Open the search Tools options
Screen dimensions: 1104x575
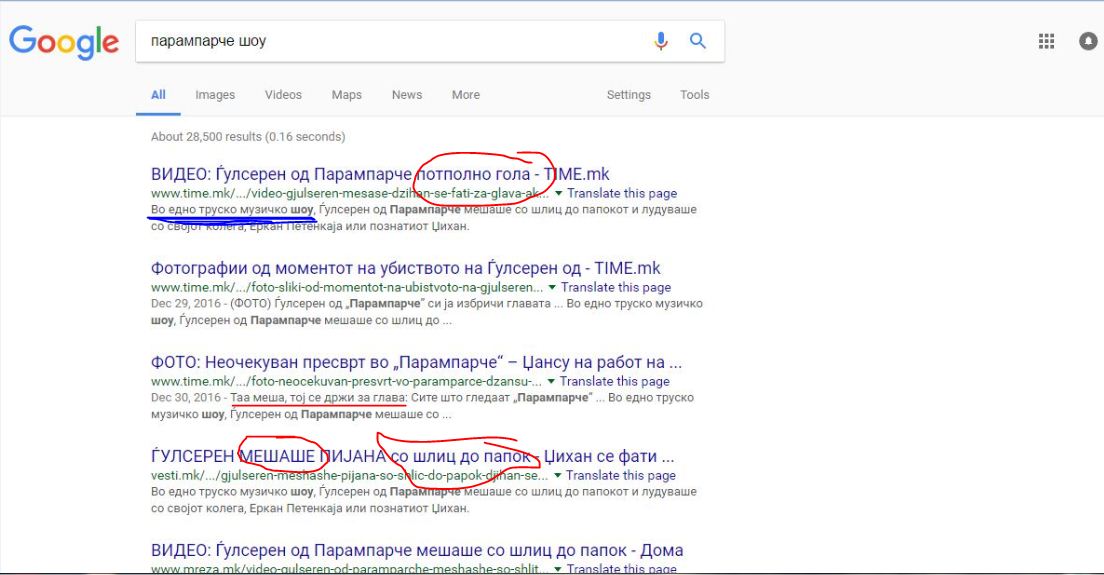[694, 95]
